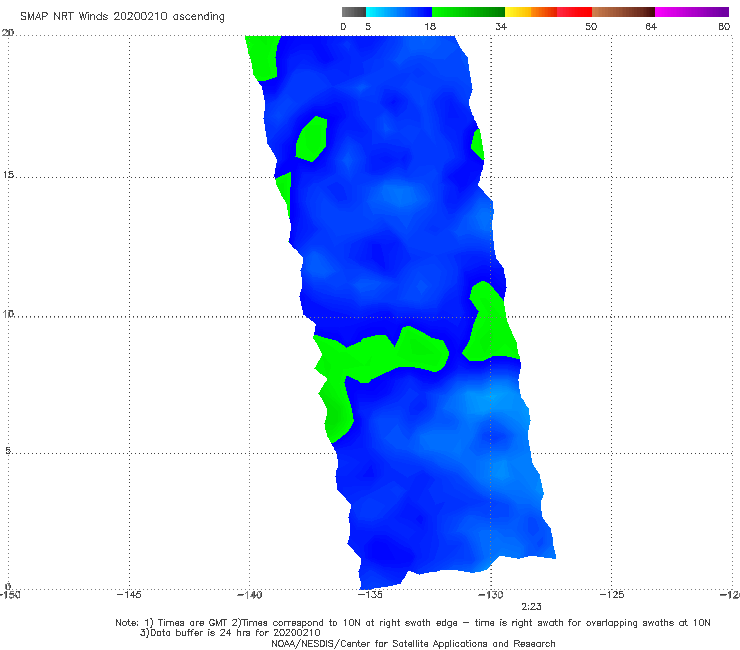Click the latitude label '15'
740x650 pixels.
tap(8, 175)
